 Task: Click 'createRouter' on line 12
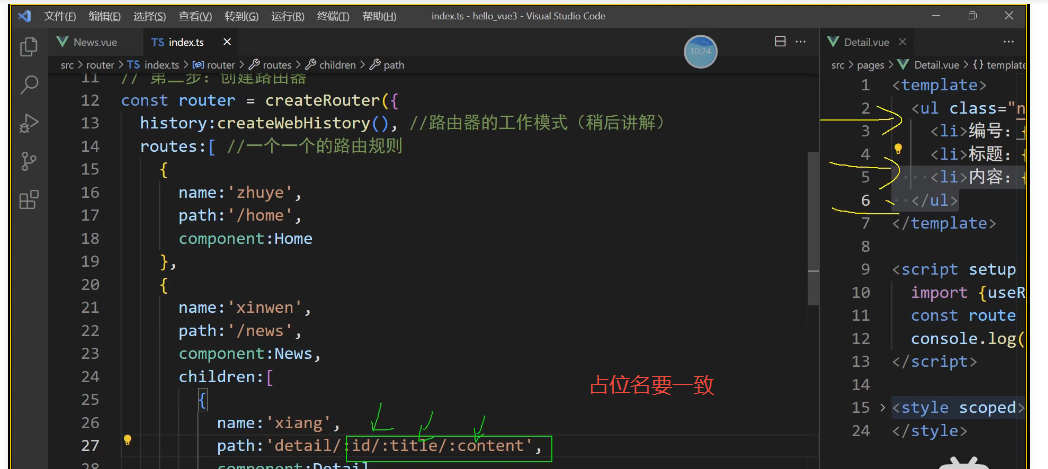point(323,100)
